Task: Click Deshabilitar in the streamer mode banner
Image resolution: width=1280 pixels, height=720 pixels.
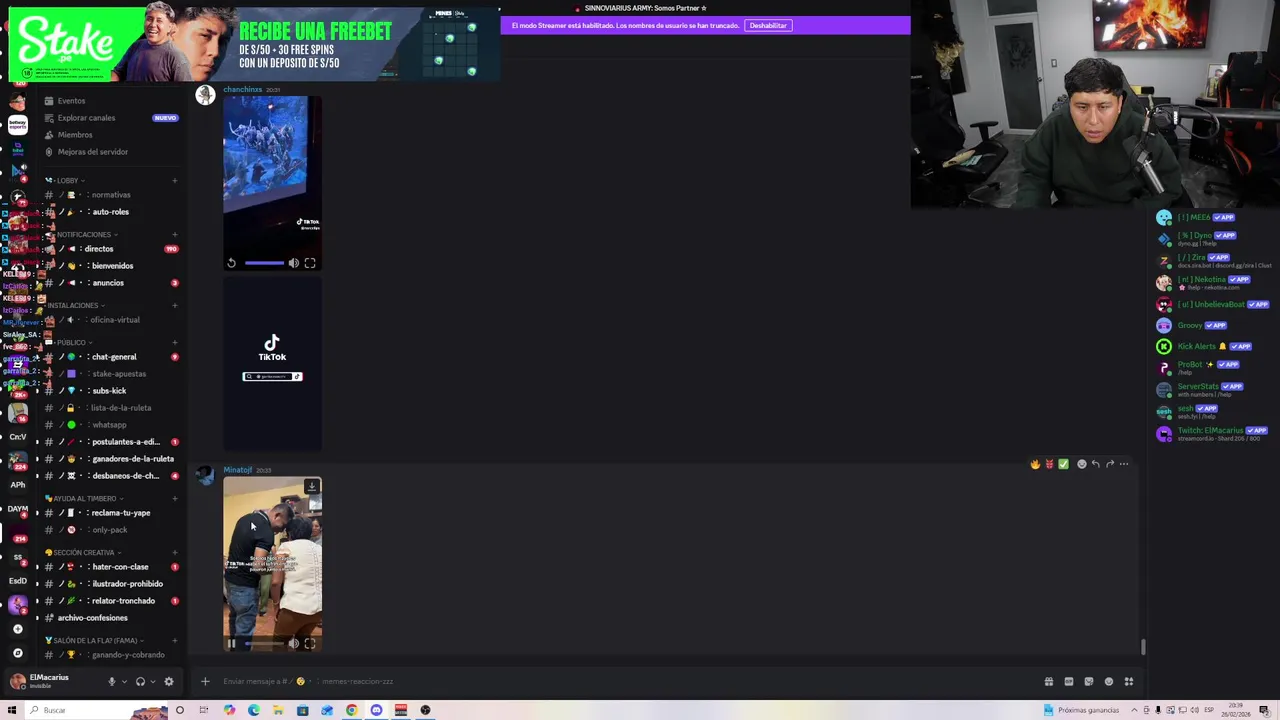Action: [768, 25]
